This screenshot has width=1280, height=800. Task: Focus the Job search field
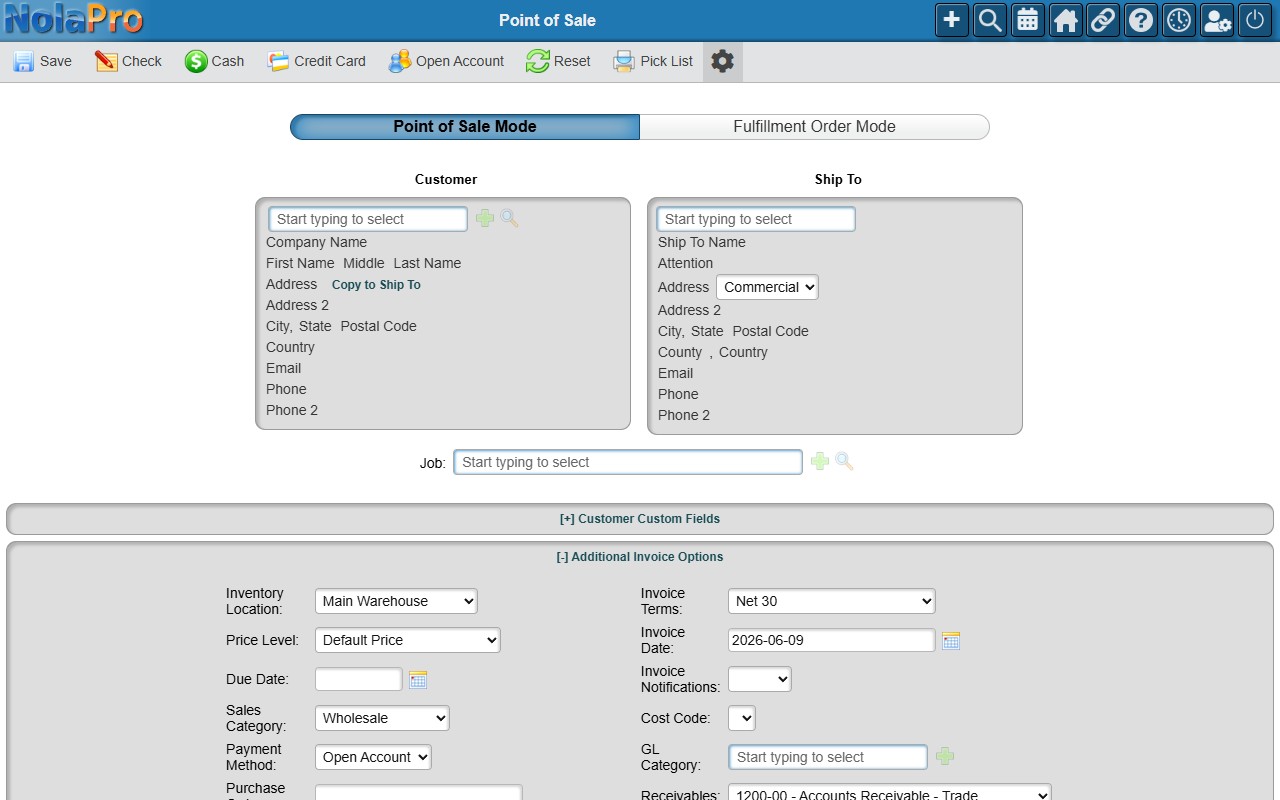(628, 462)
